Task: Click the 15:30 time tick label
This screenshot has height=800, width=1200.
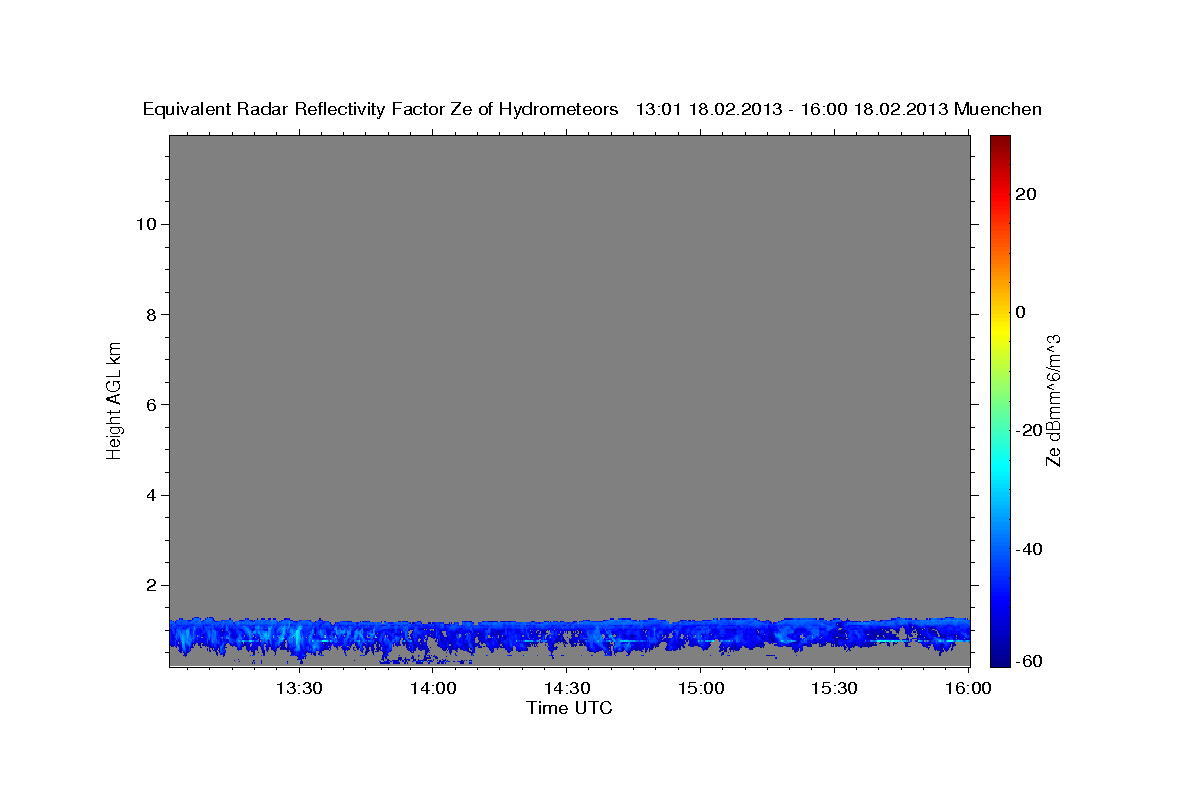Action: 834,689
